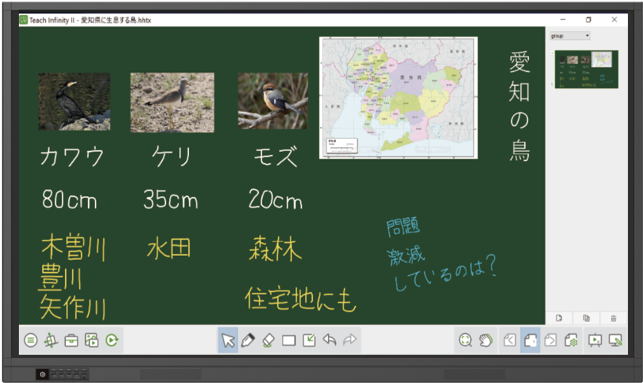The image size is (643, 383).
Task: Click the handwritten text カワウ
Action: tap(72, 157)
